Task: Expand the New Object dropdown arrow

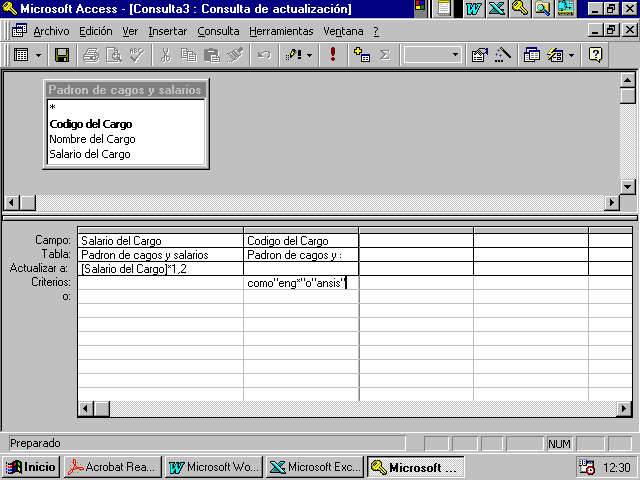Action: pyautogui.click(x=571, y=55)
